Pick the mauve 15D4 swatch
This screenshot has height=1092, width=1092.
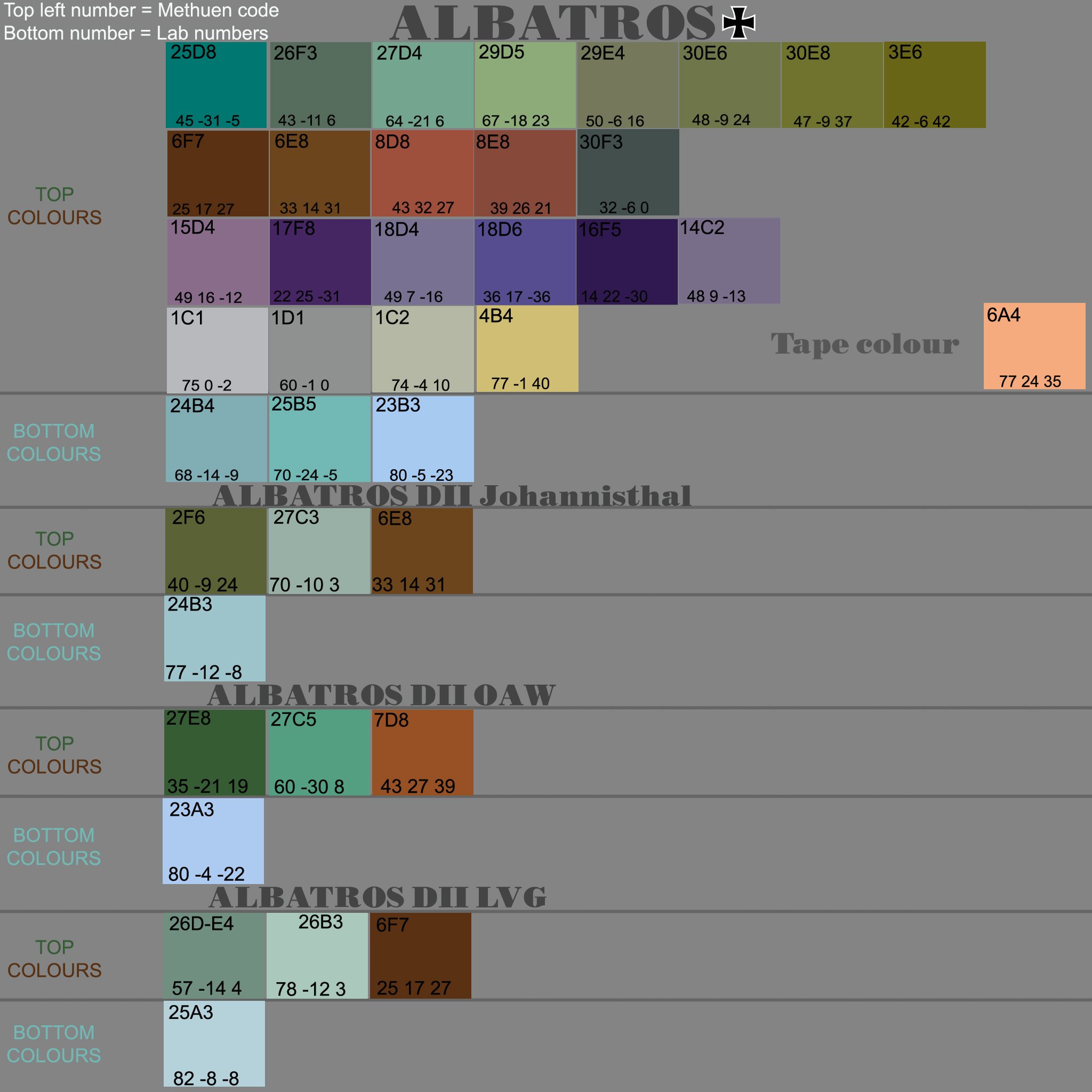(x=218, y=262)
